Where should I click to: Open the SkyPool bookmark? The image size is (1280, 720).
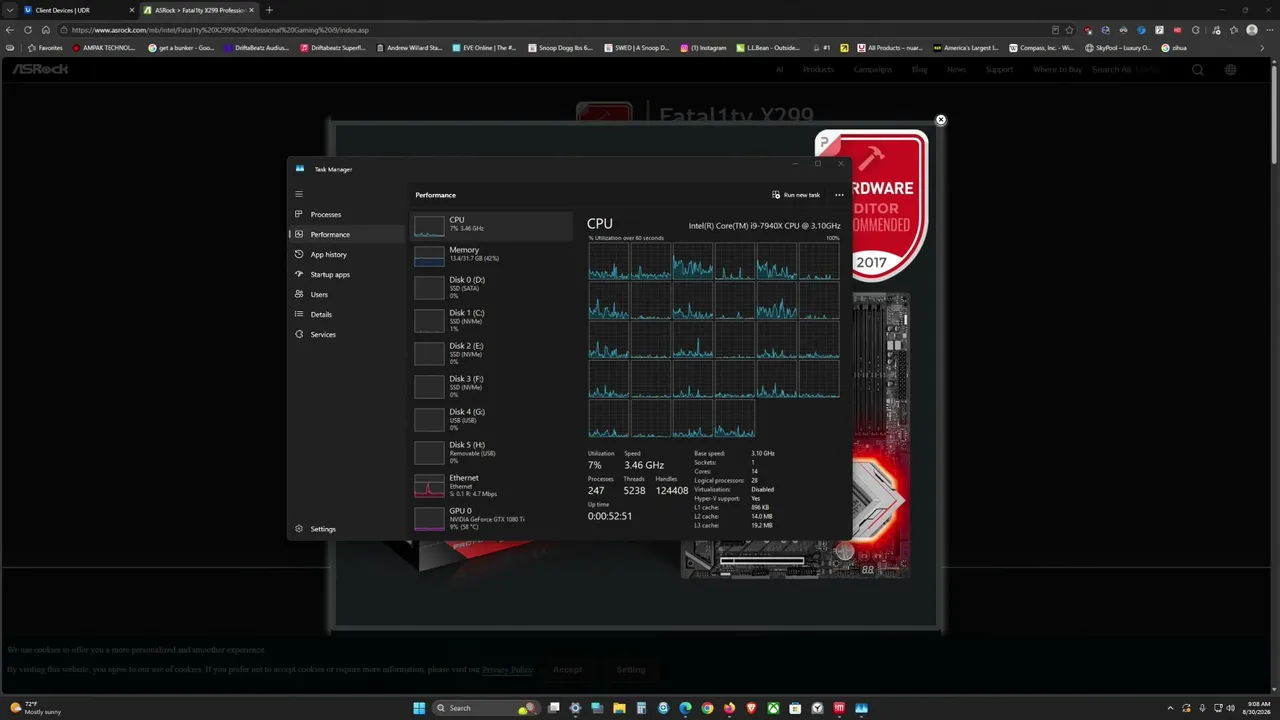click(x=1117, y=48)
